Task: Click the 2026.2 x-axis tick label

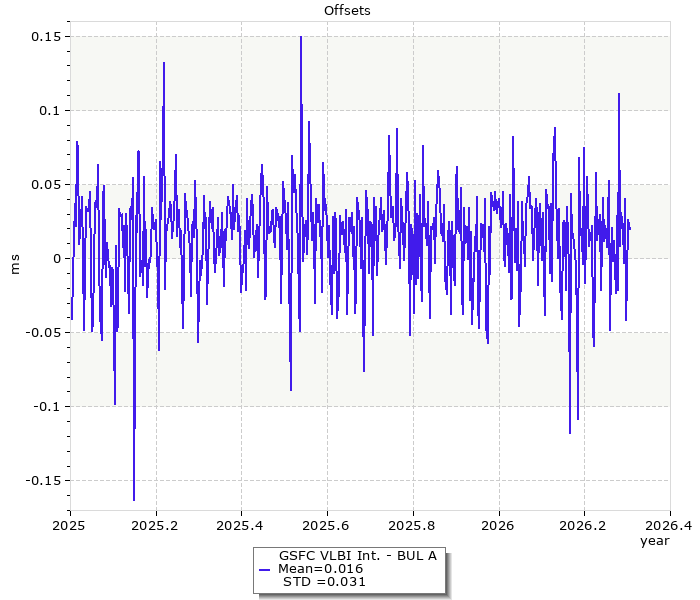Action: pos(583,524)
